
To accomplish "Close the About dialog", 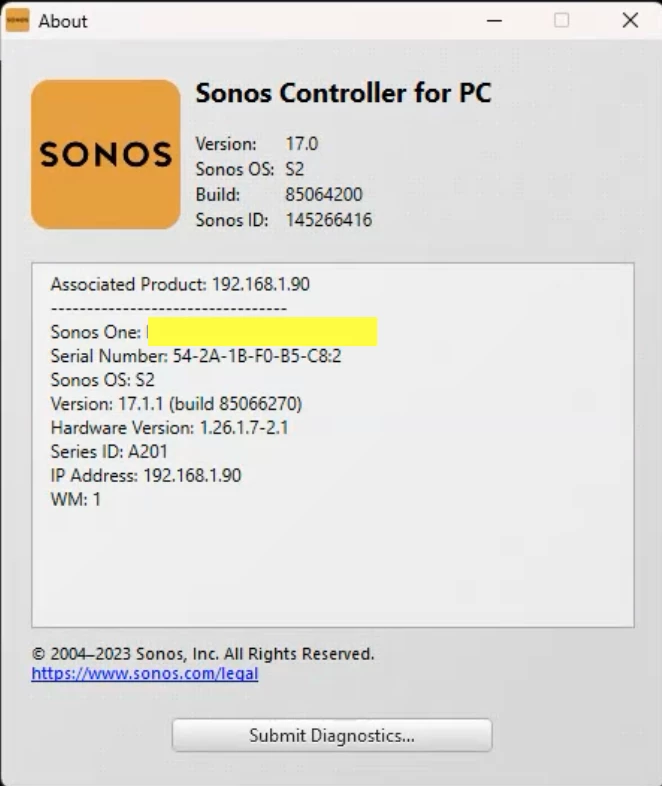I will 630,21.
